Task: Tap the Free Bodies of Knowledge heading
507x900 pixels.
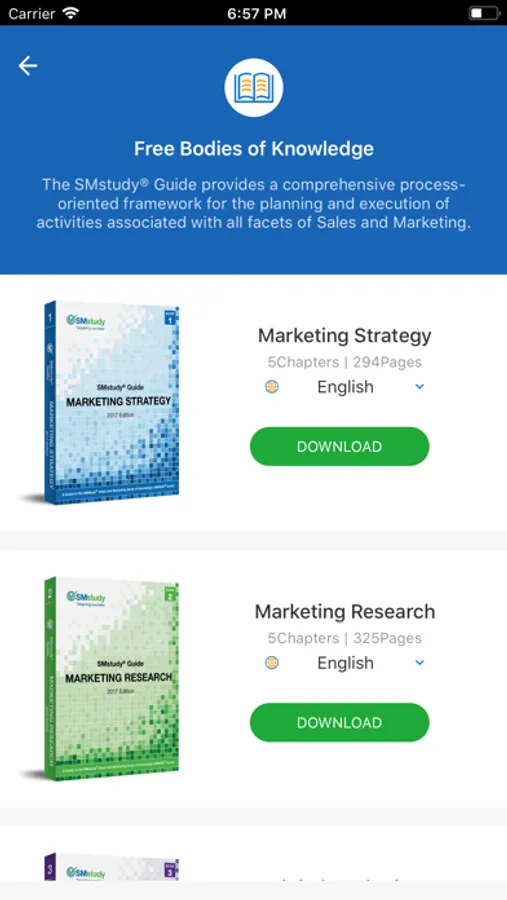Action: (x=254, y=149)
